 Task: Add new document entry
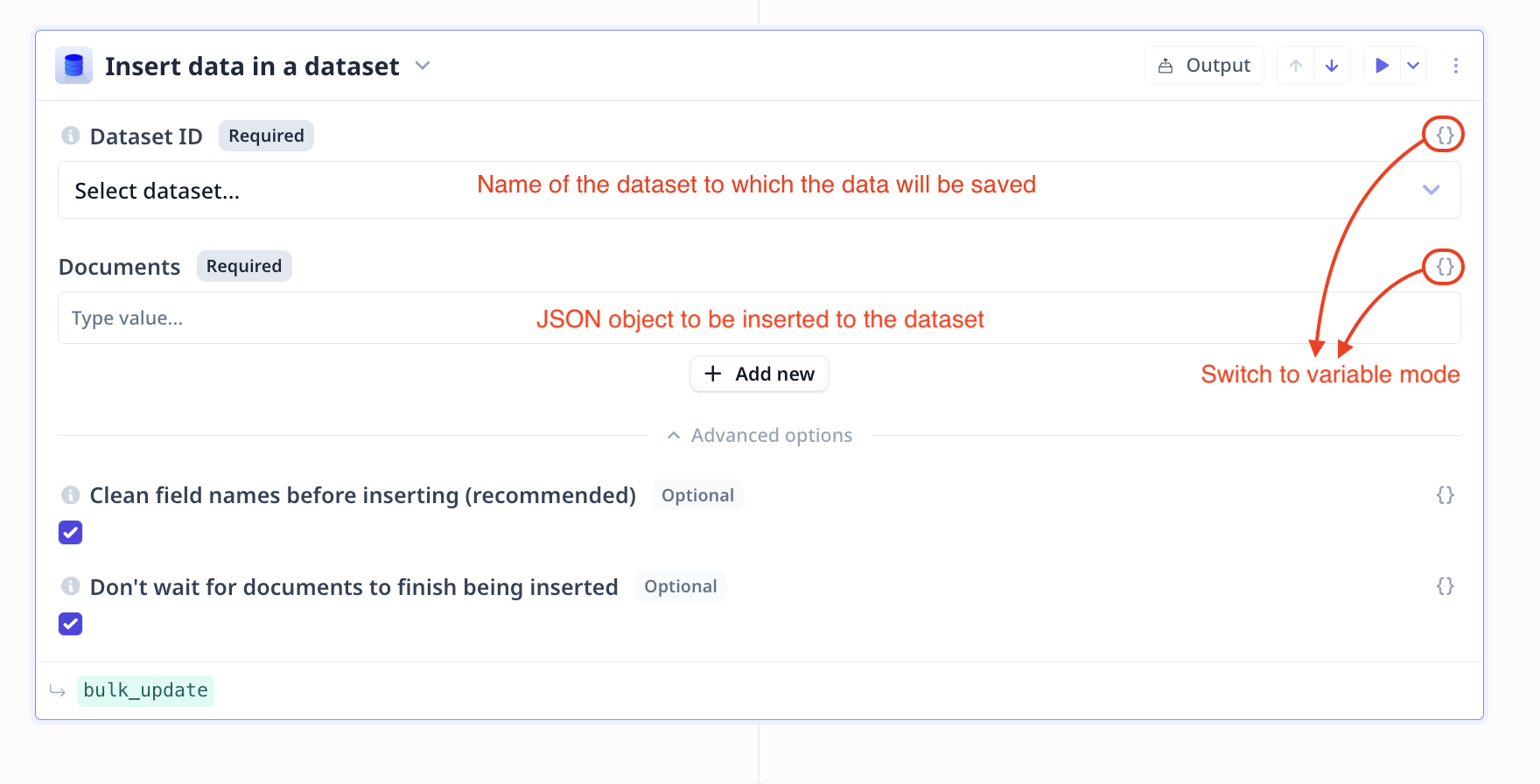coord(759,374)
